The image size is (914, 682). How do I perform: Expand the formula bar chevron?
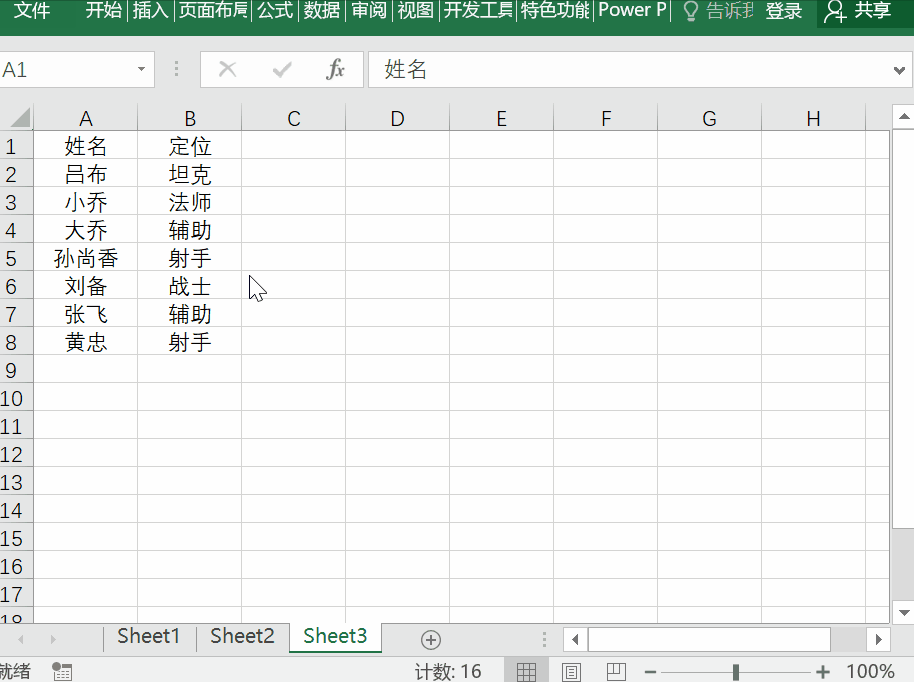[899, 71]
